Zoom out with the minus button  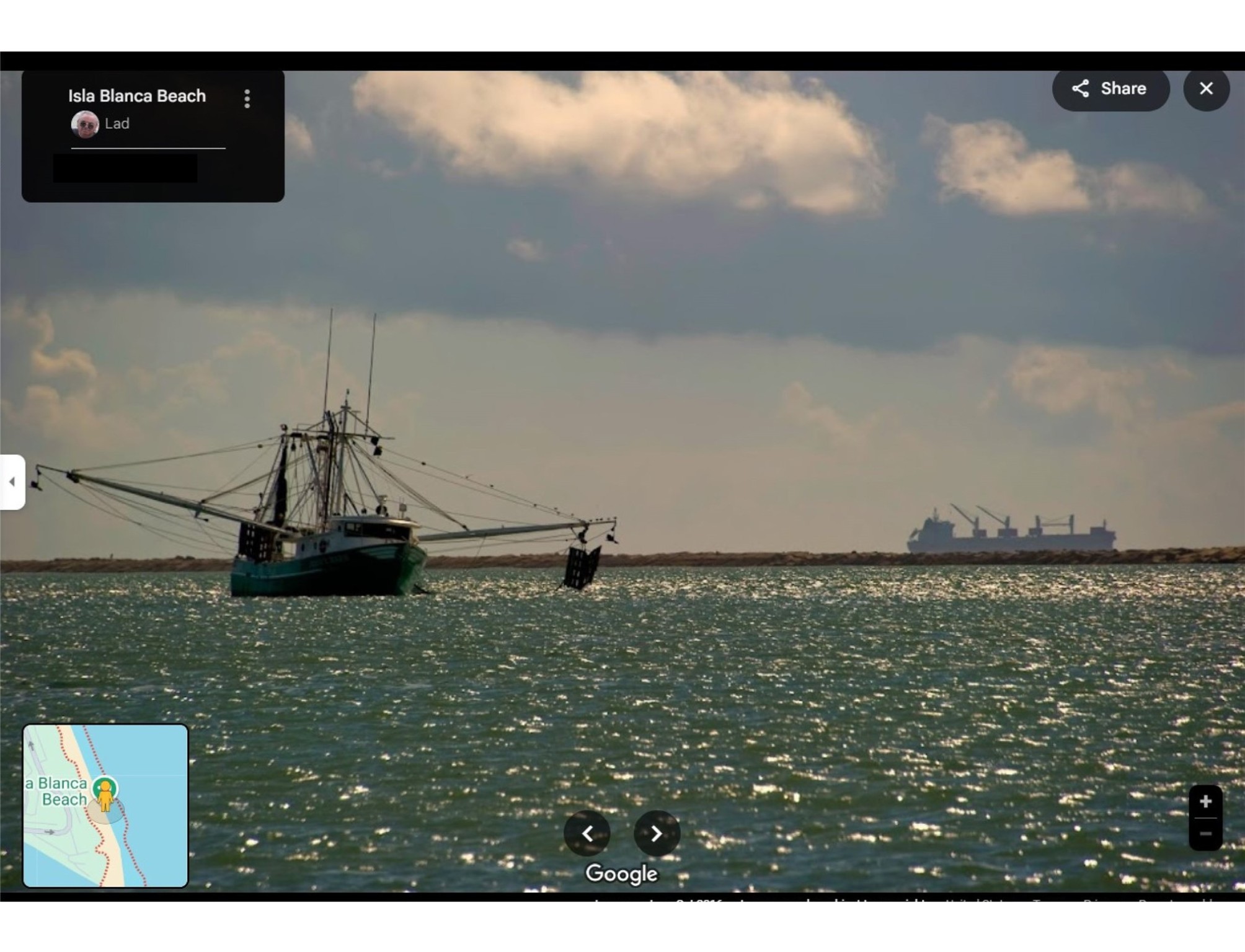[x=1205, y=834]
